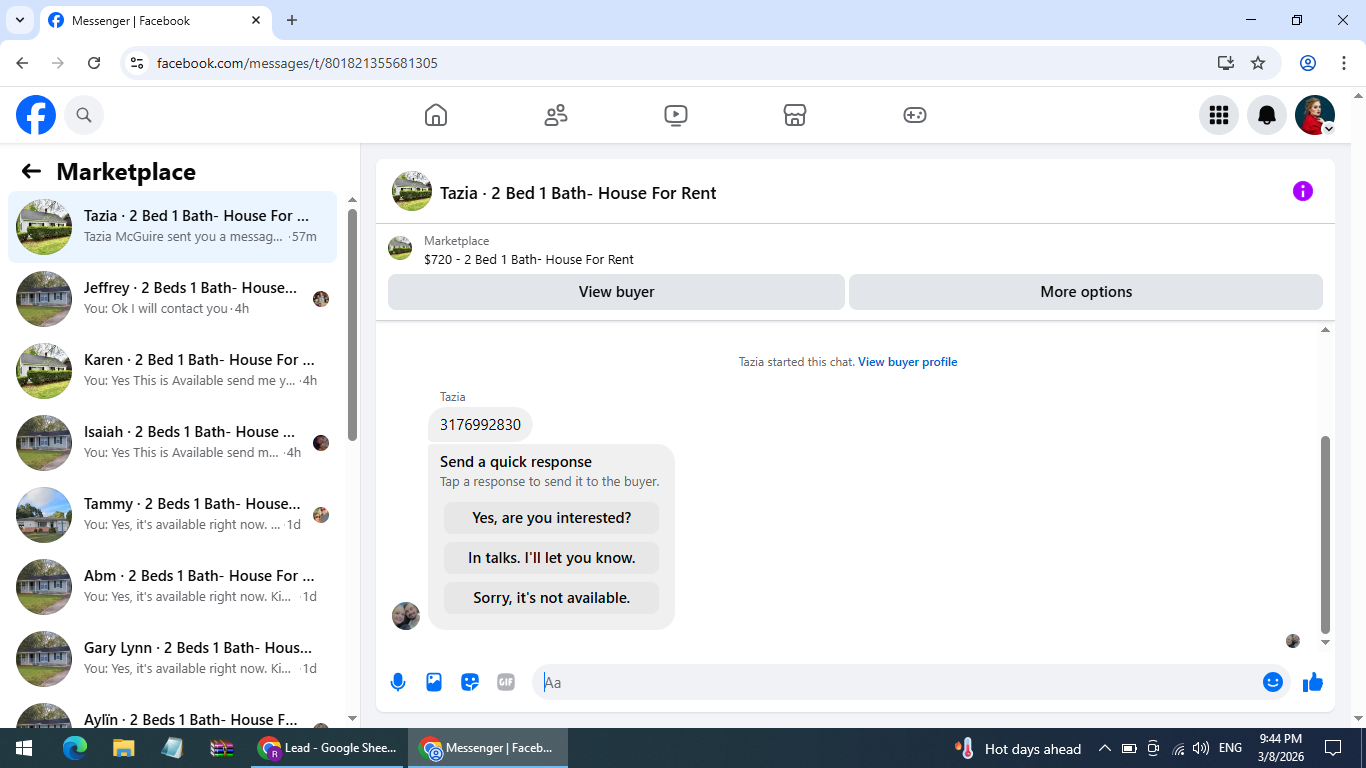Viewport: 1366px width, 768px height.
Task: Click the 3176992830 message bubble
Action: (x=480, y=425)
